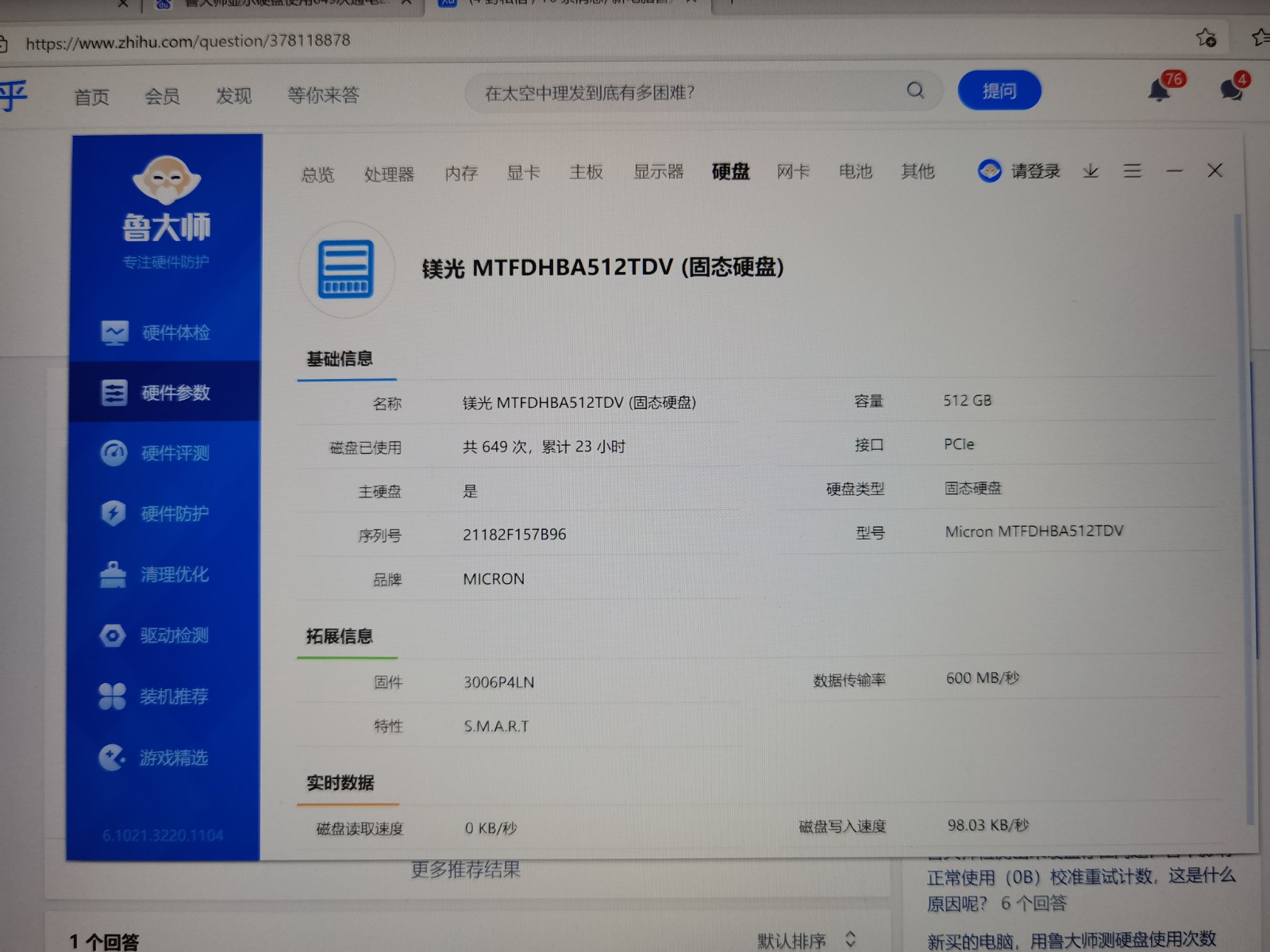The image size is (1270, 952).
Task: Click the 鲁大师 mascot logo
Action: click(167, 180)
